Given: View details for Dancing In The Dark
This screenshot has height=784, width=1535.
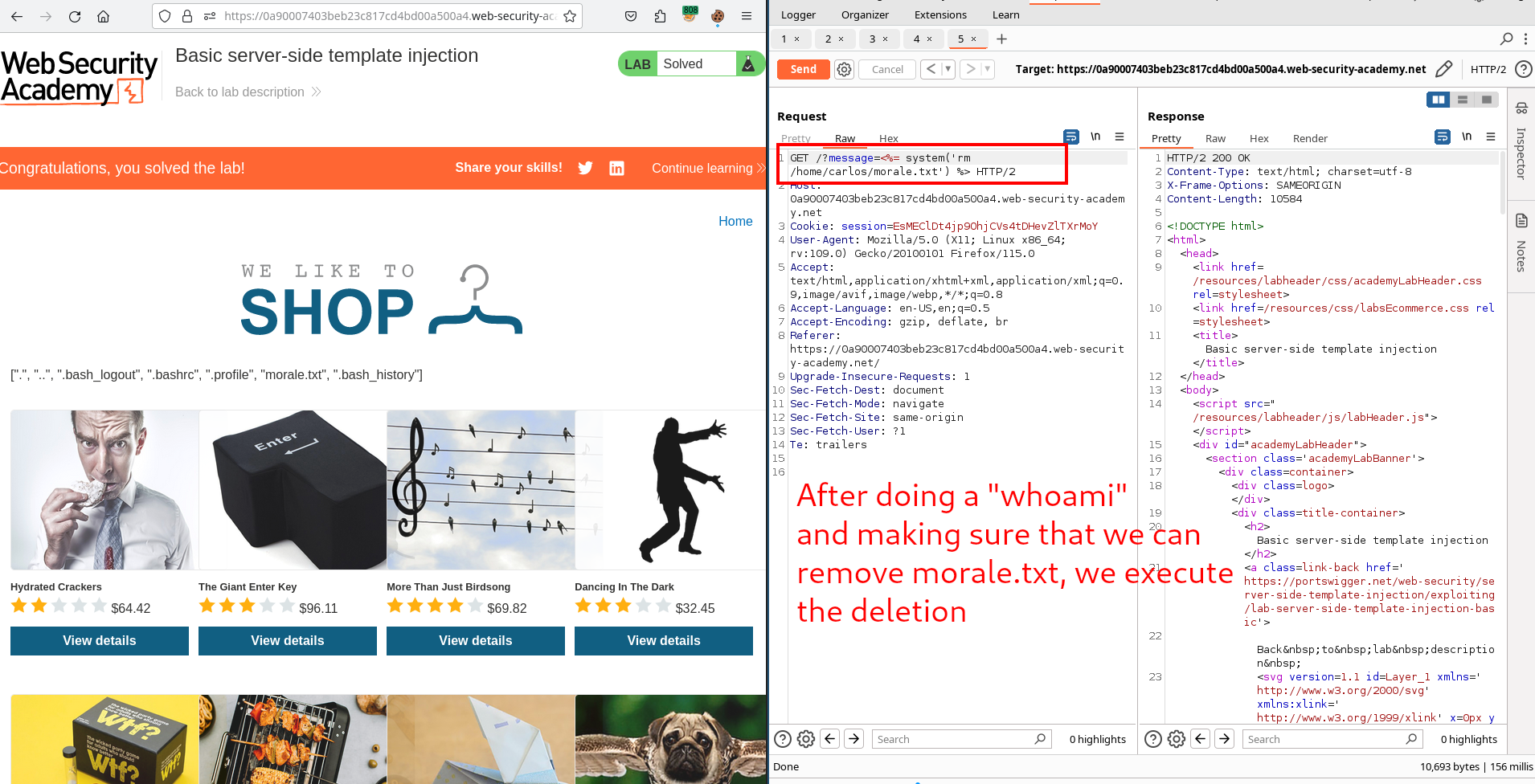Looking at the screenshot, I should point(664,640).
